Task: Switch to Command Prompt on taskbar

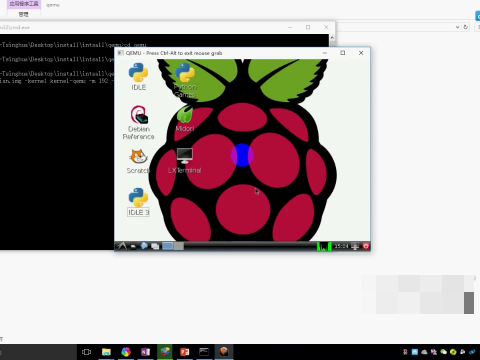Action: [x=204, y=352]
